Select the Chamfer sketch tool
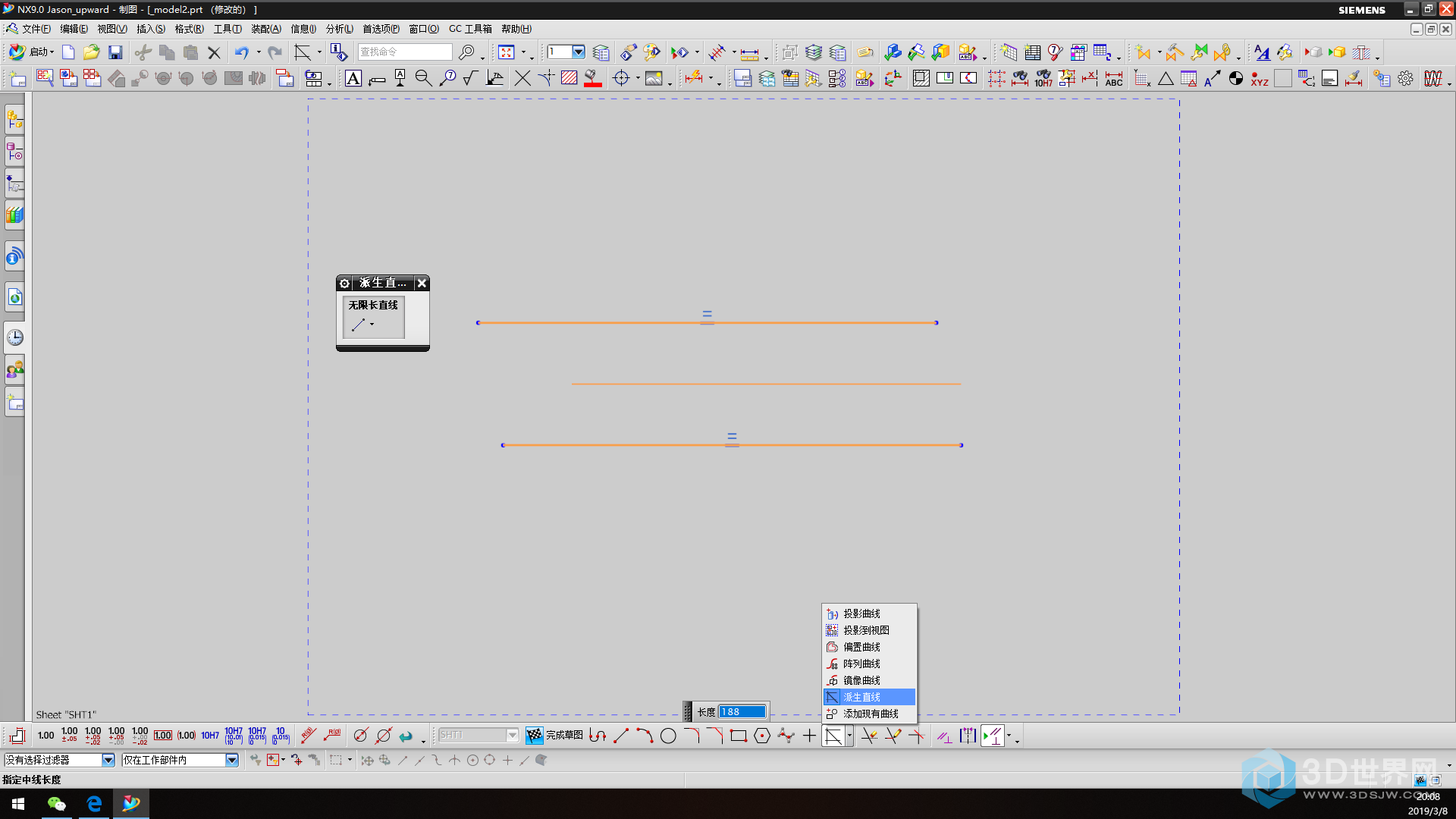This screenshot has height=819, width=1456. [x=715, y=736]
